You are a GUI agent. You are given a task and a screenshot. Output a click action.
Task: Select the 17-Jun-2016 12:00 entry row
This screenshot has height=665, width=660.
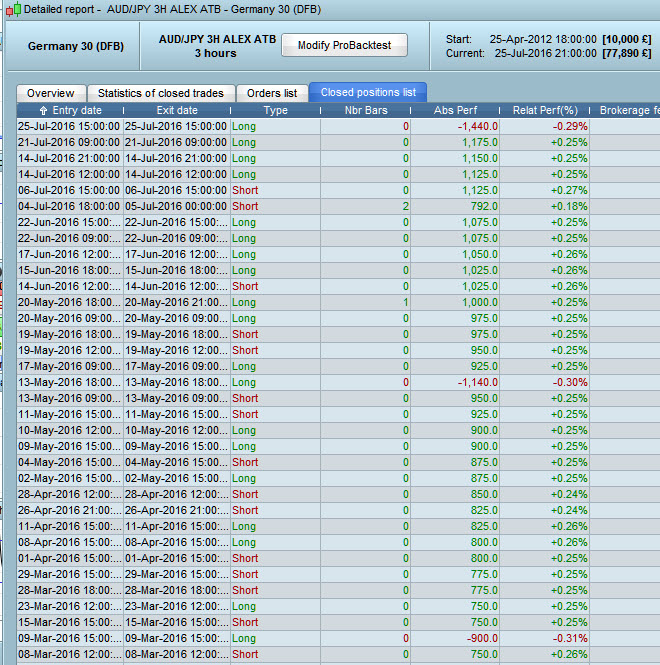338,254
